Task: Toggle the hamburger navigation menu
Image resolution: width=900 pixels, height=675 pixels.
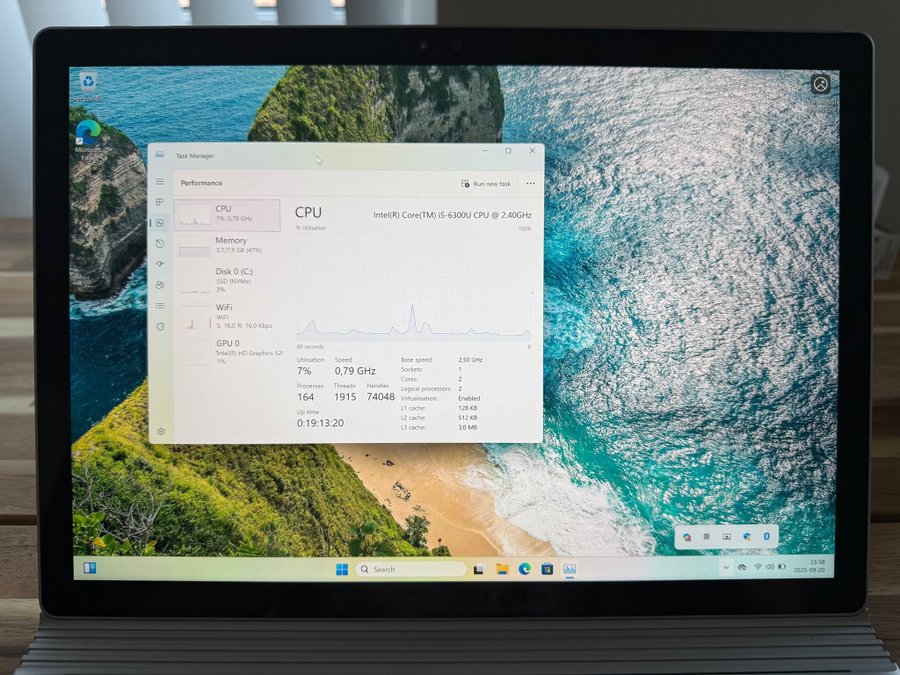Action: [160, 181]
